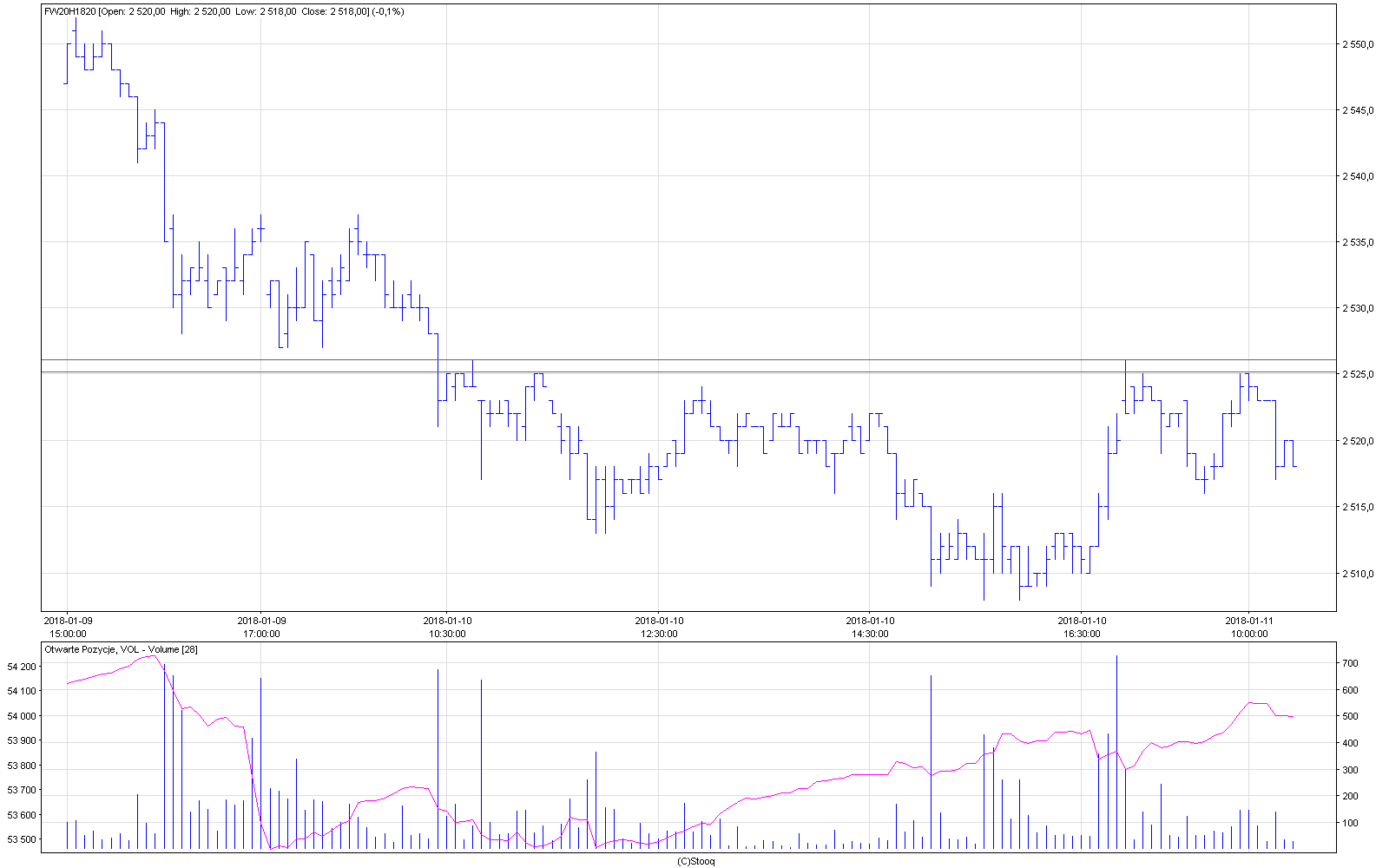Click the (C)Stooq copyright text
1389x868 pixels.
point(695,861)
